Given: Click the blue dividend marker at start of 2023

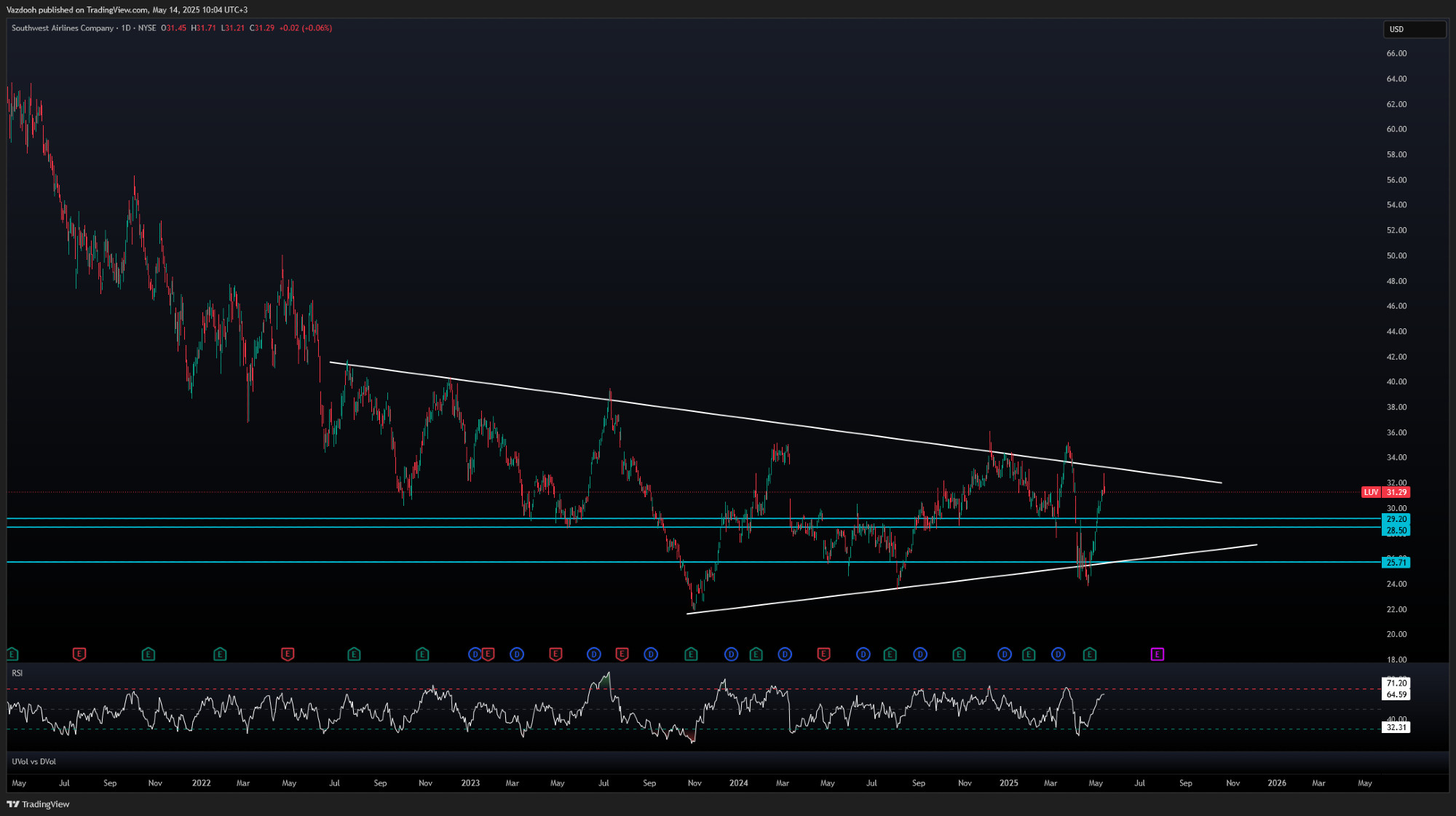Looking at the screenshot, I should tap(475, 654).
